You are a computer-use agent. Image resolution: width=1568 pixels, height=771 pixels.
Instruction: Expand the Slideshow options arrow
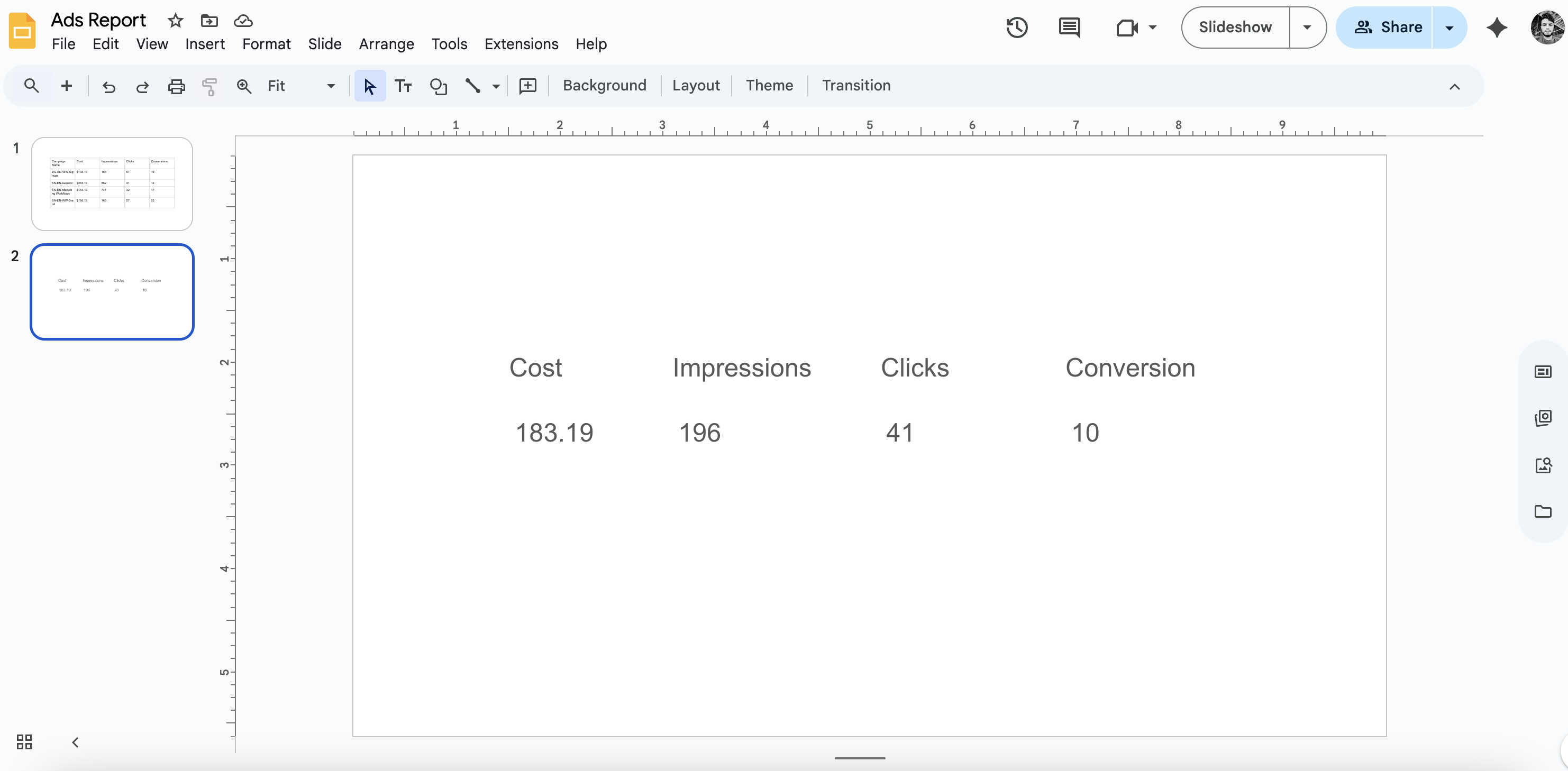pos(1307,27)
